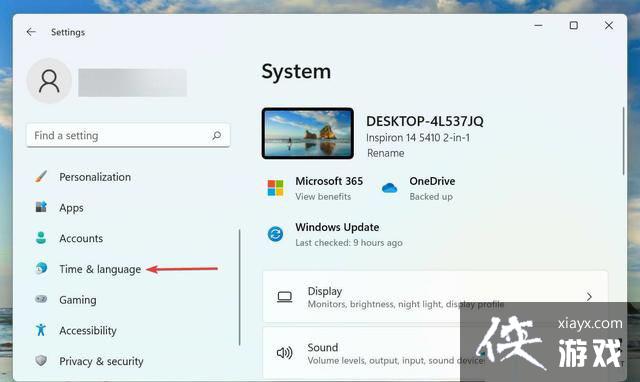Click the Accessibility figure icon
Viewport: 640px width, 382px height.
[41, 330]
